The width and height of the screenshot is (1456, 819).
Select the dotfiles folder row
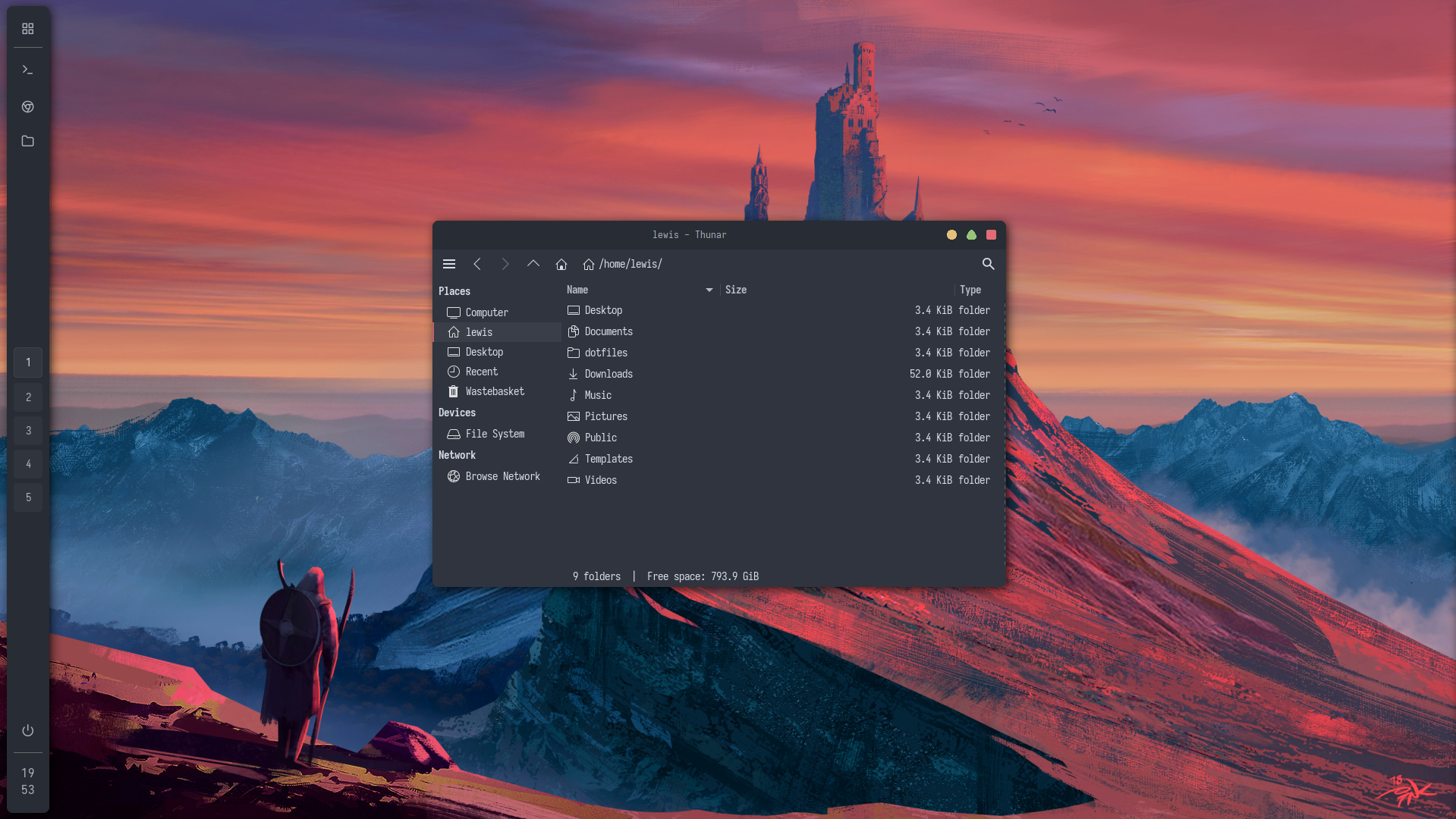pyautogui.click(x=783, y=353)
